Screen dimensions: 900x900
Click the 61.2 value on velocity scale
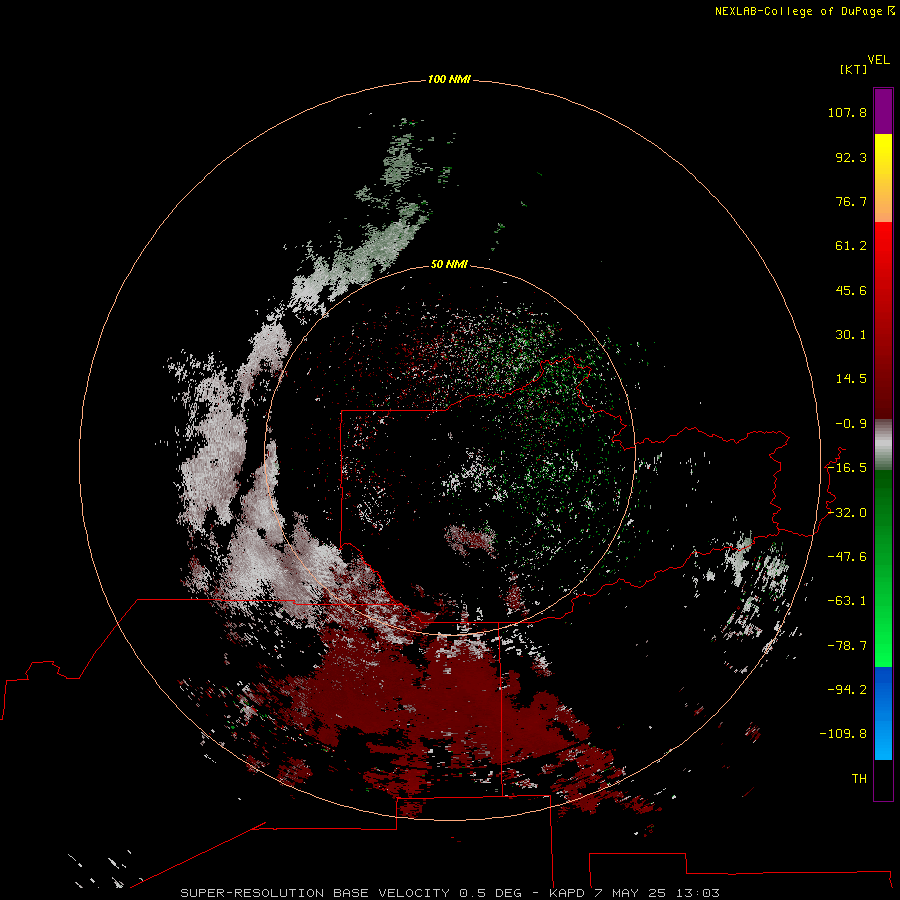coord(851,246)
